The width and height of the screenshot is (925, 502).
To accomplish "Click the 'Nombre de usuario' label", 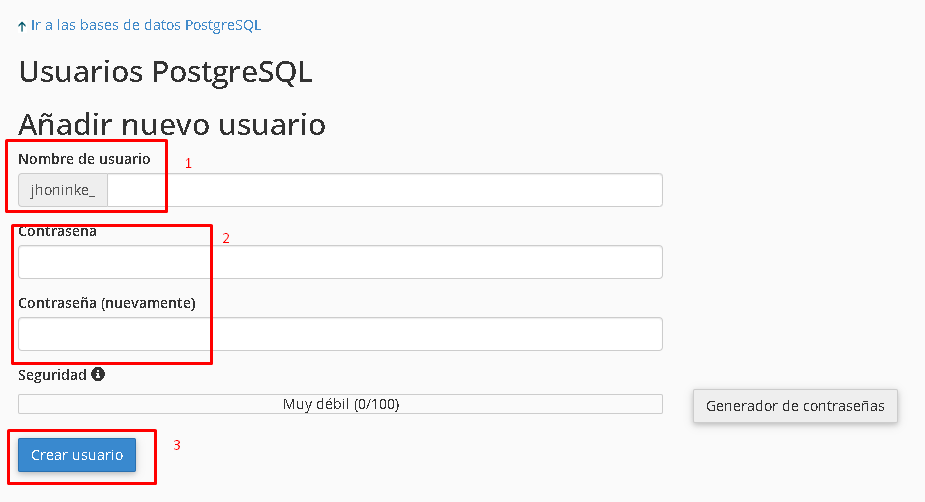I will (84, 159).
